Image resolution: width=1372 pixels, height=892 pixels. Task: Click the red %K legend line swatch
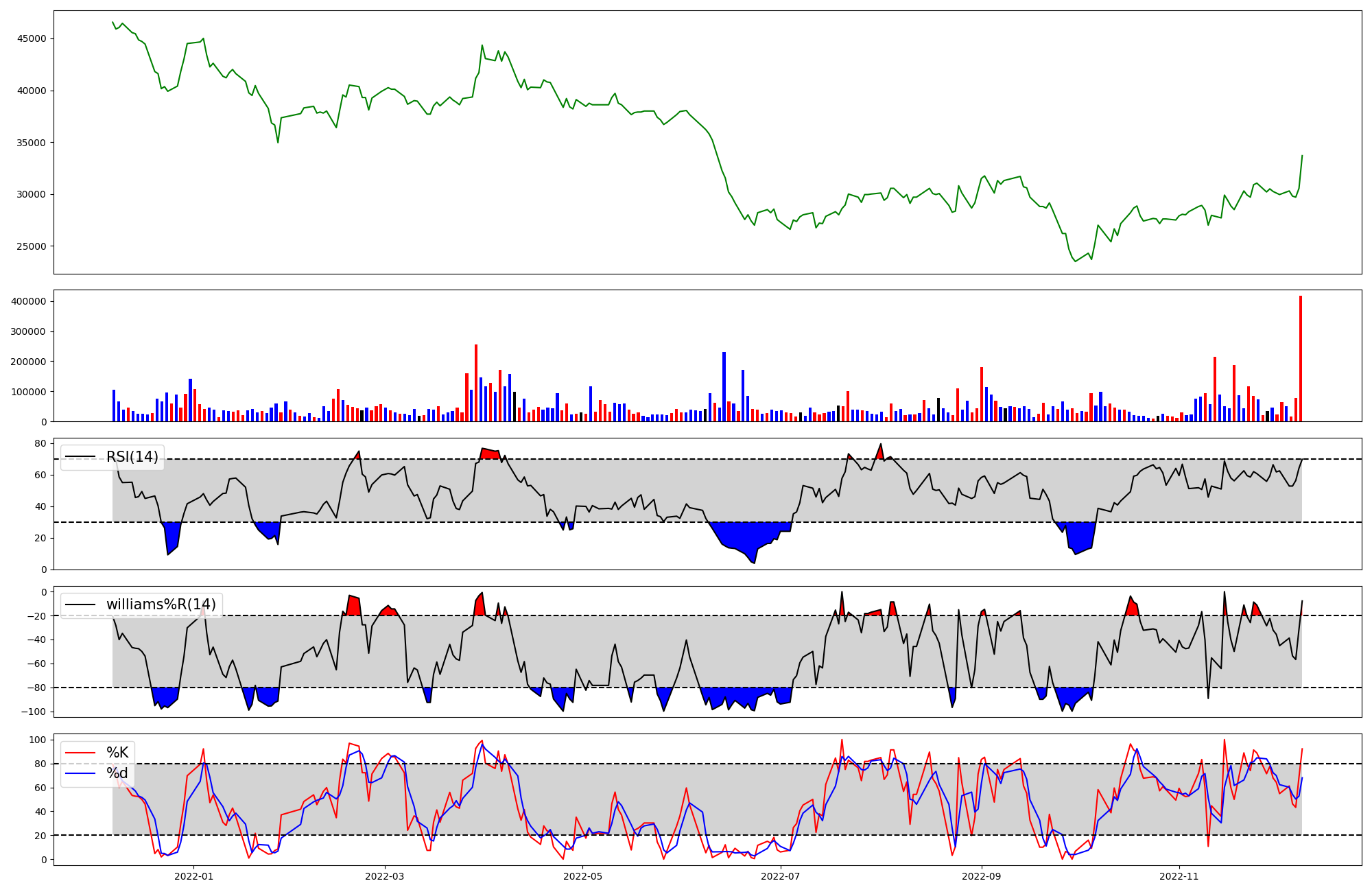(x=81, y=753)
